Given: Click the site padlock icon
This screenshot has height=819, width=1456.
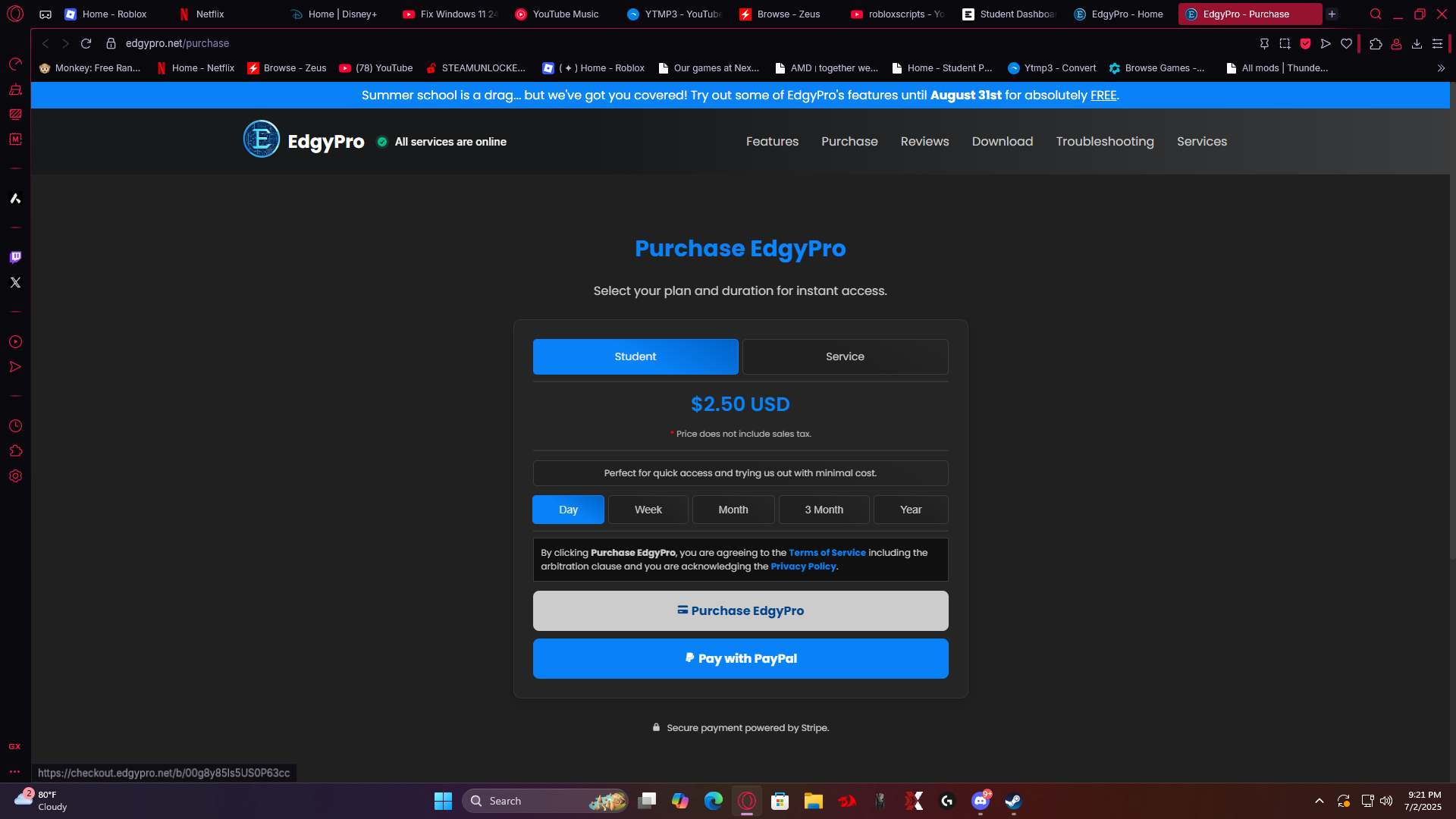Looking at the screenshot, I should point(111,43).
